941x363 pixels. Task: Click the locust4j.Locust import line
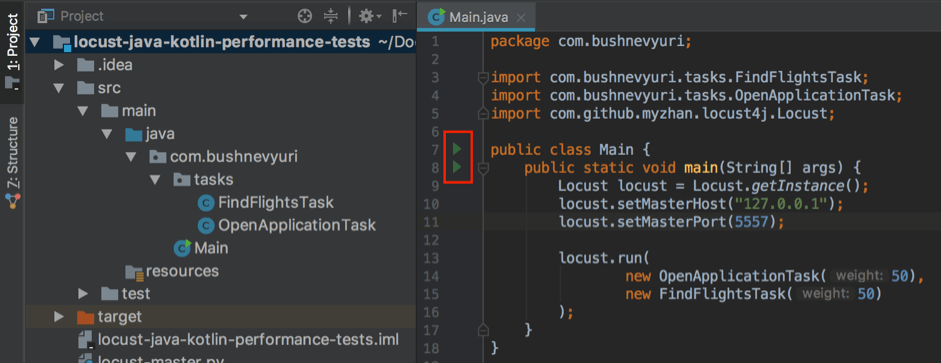click(x=663, y=113)
